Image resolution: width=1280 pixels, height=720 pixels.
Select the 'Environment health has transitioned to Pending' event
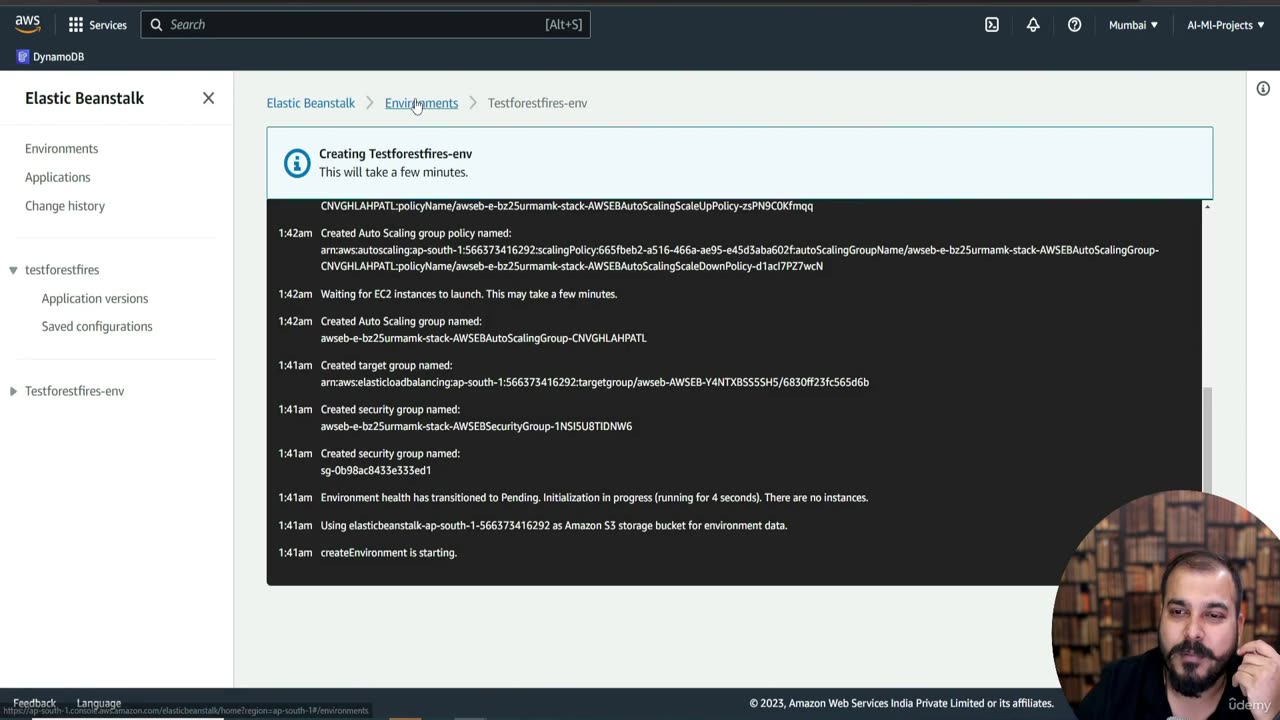[x=594, y=498]
